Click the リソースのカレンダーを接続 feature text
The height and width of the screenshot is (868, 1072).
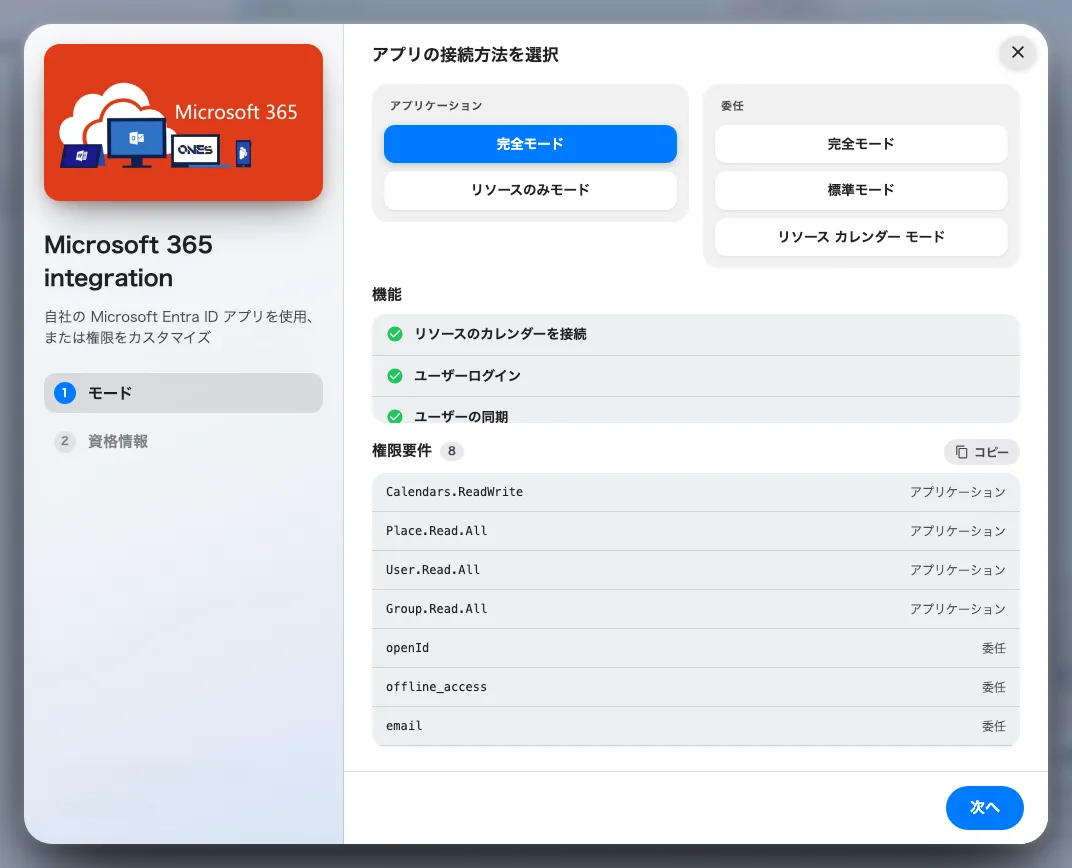coord(500,334)
